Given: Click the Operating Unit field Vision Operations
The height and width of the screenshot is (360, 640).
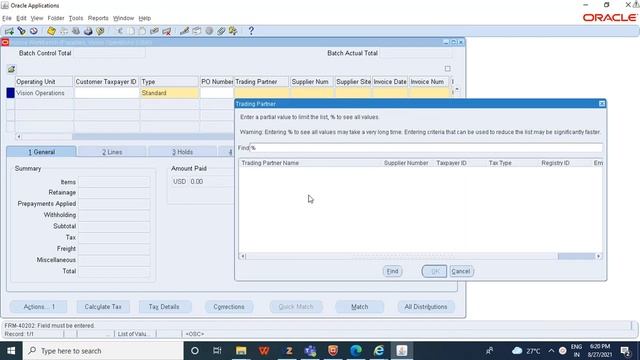Looking at the screenshot, I should pos(44,93).
